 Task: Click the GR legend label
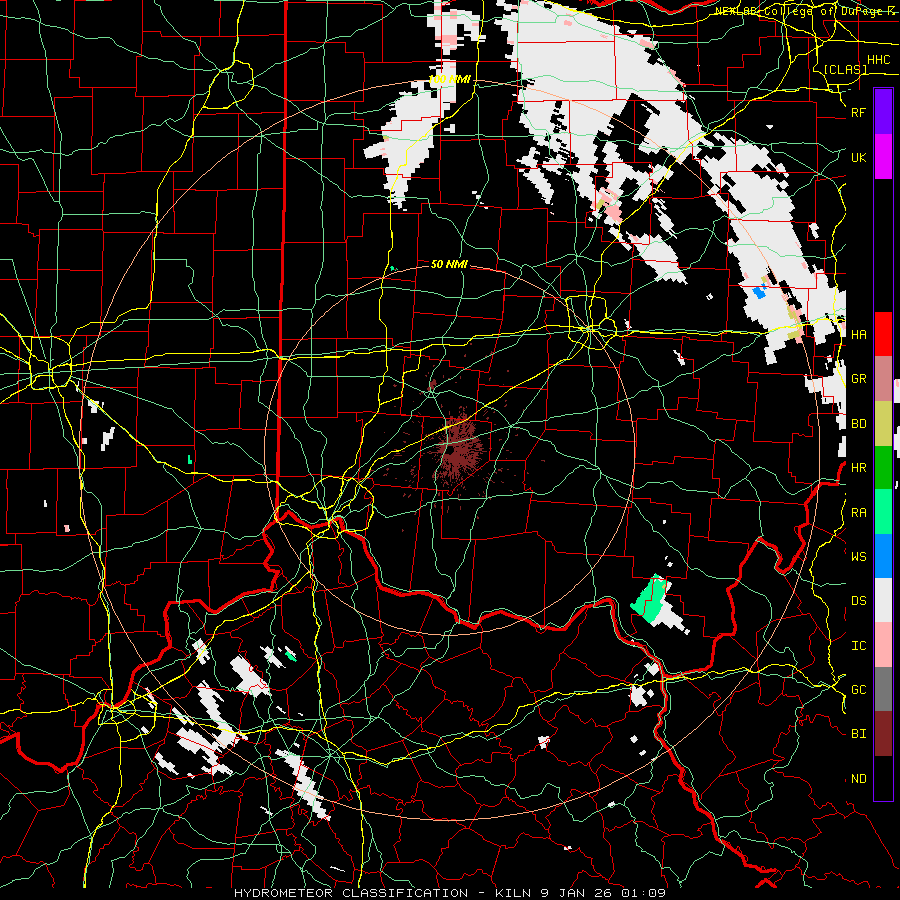coord(858,379)
